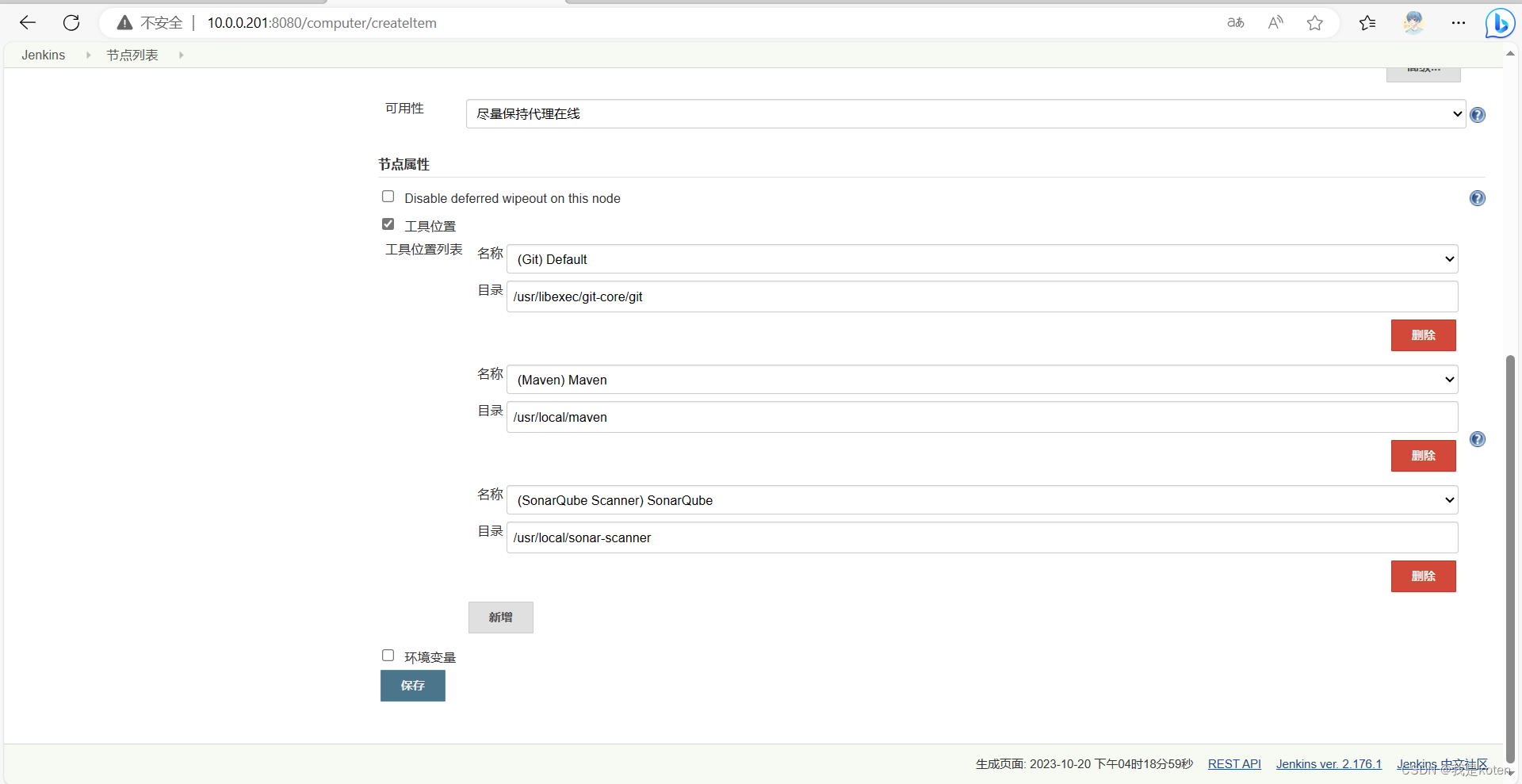
Task: Click the scrollbar up arrow
Action: tap(1510, 54)
